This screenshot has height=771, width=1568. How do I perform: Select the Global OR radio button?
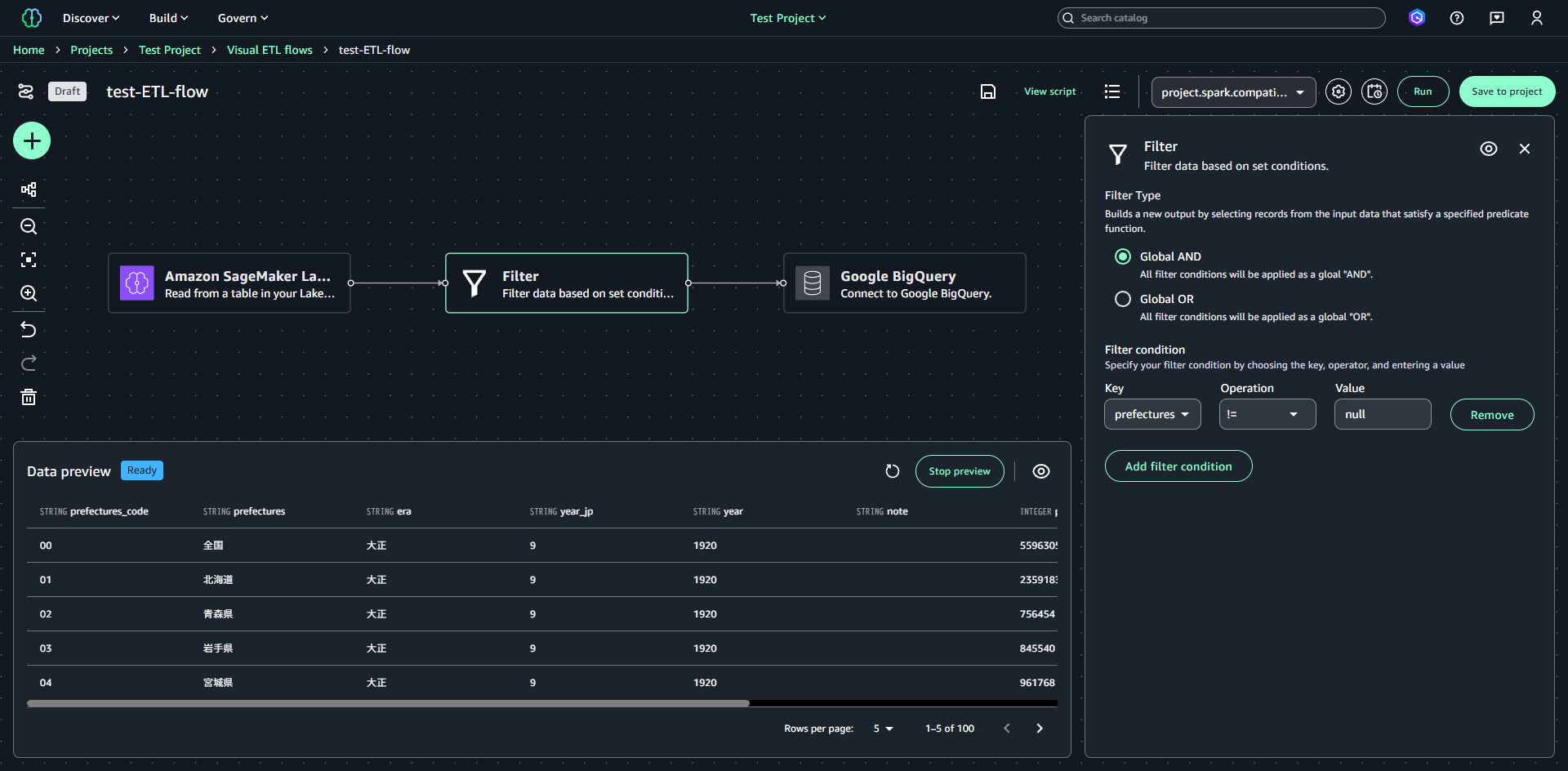coord(1123,299)
